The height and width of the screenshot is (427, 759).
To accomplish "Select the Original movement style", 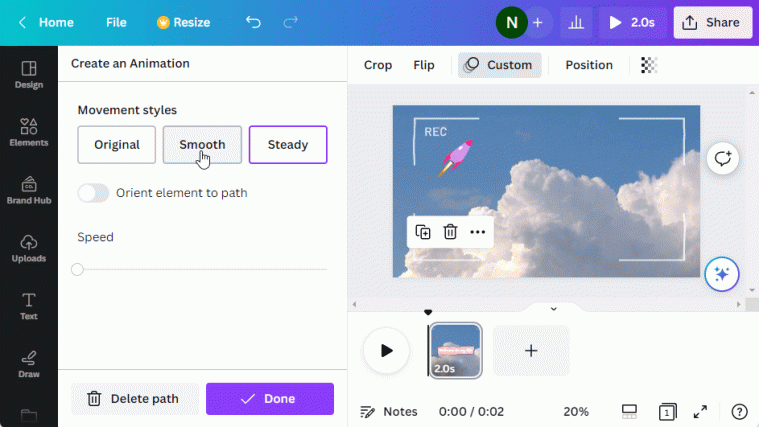I will 117,145.
